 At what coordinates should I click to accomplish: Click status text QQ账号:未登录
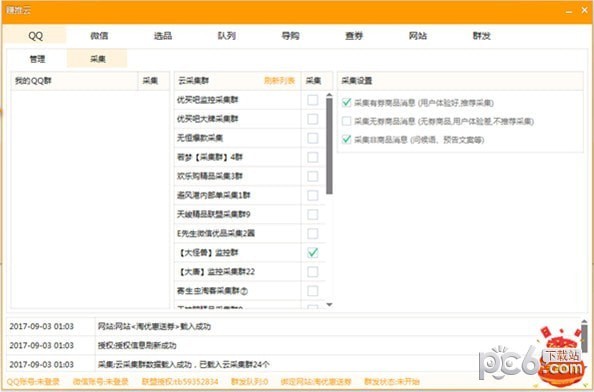coord(33,382)
